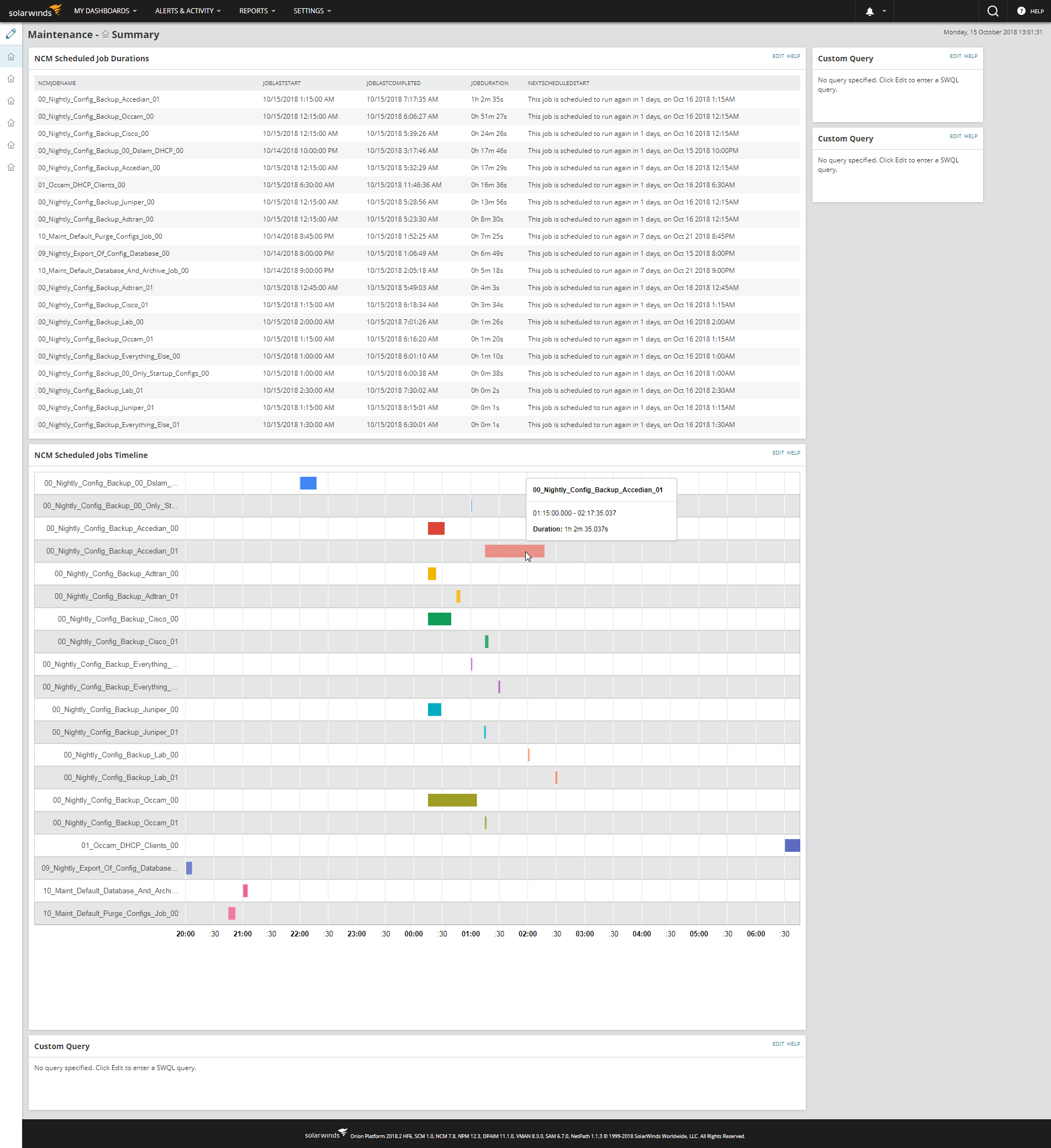This screenshot has height=1148, width=1051.
Task: Click the duration cell "0h 24m 26s"
Action: 489,134
